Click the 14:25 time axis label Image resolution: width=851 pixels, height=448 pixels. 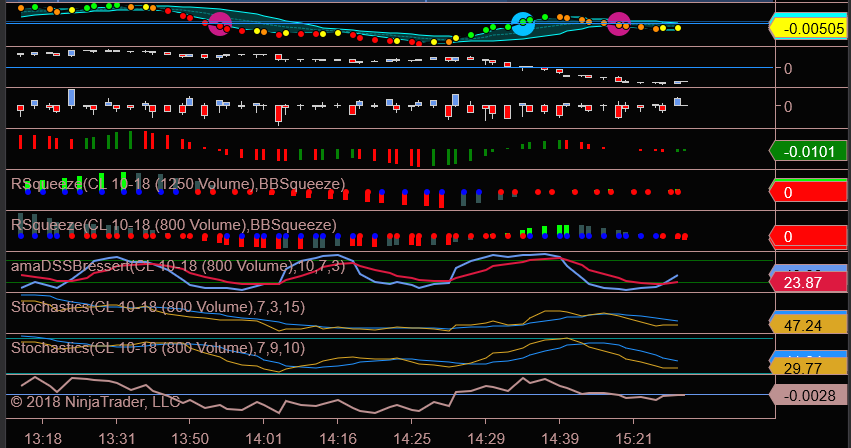pos(412,438)
